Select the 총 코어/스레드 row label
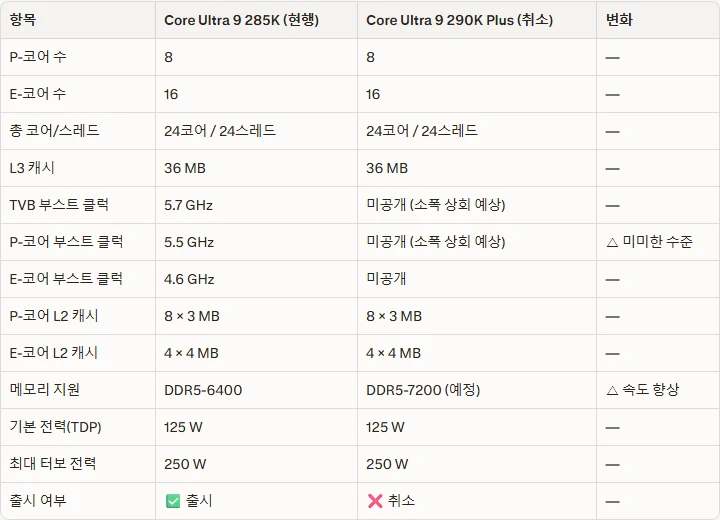This screenshot has width=720, height=520. (54, 131)
